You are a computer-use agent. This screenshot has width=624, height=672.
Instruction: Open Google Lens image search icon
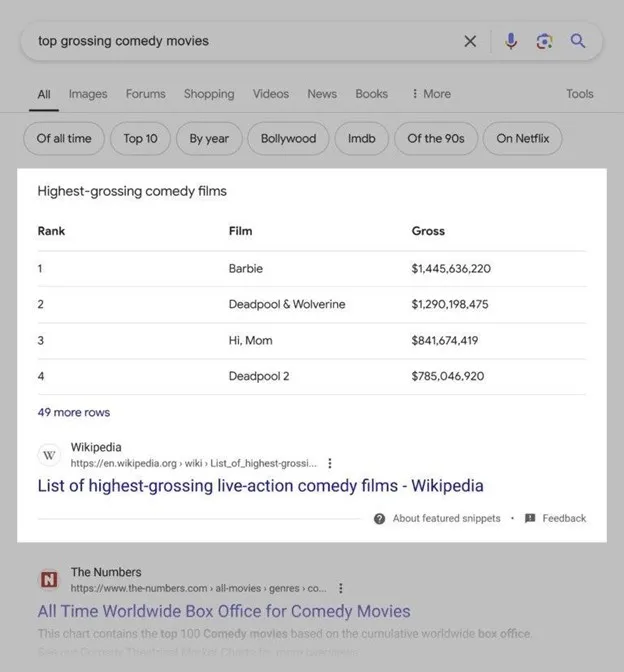[544, 42]
